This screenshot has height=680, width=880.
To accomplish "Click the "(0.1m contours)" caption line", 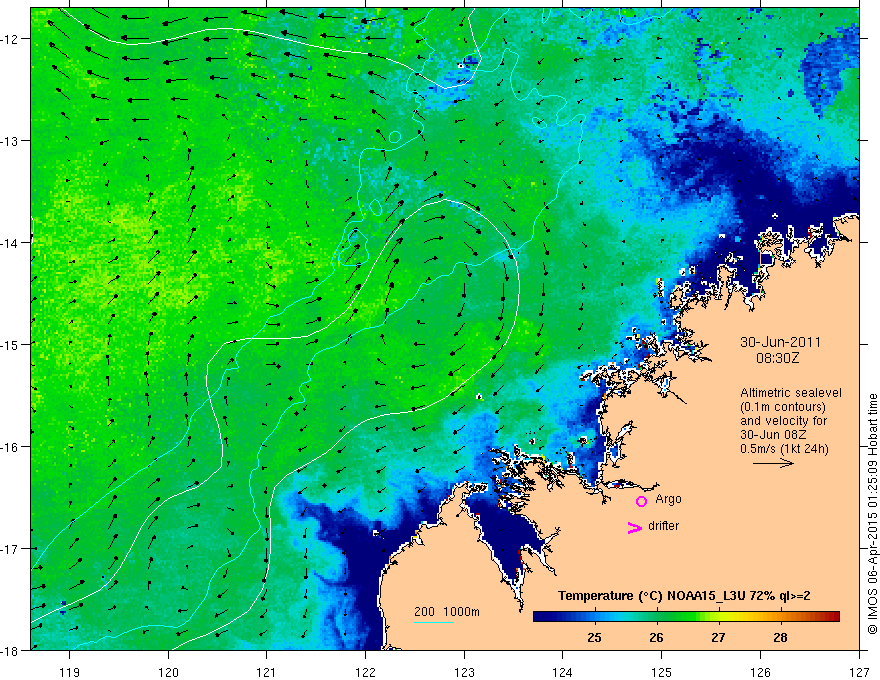I will (x=783, y=407).
